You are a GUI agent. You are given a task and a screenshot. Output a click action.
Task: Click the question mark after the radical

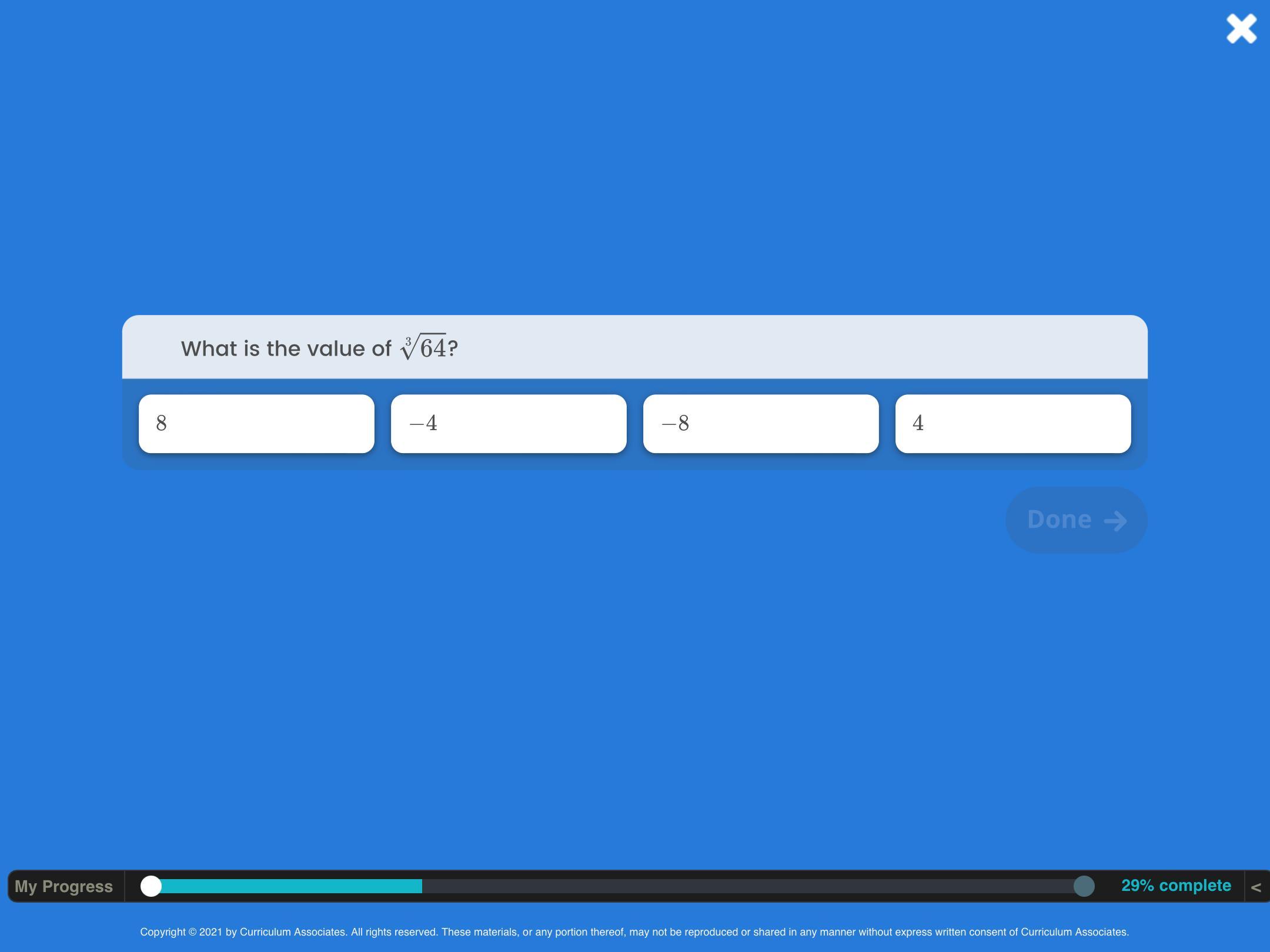(x=453, y=348)
